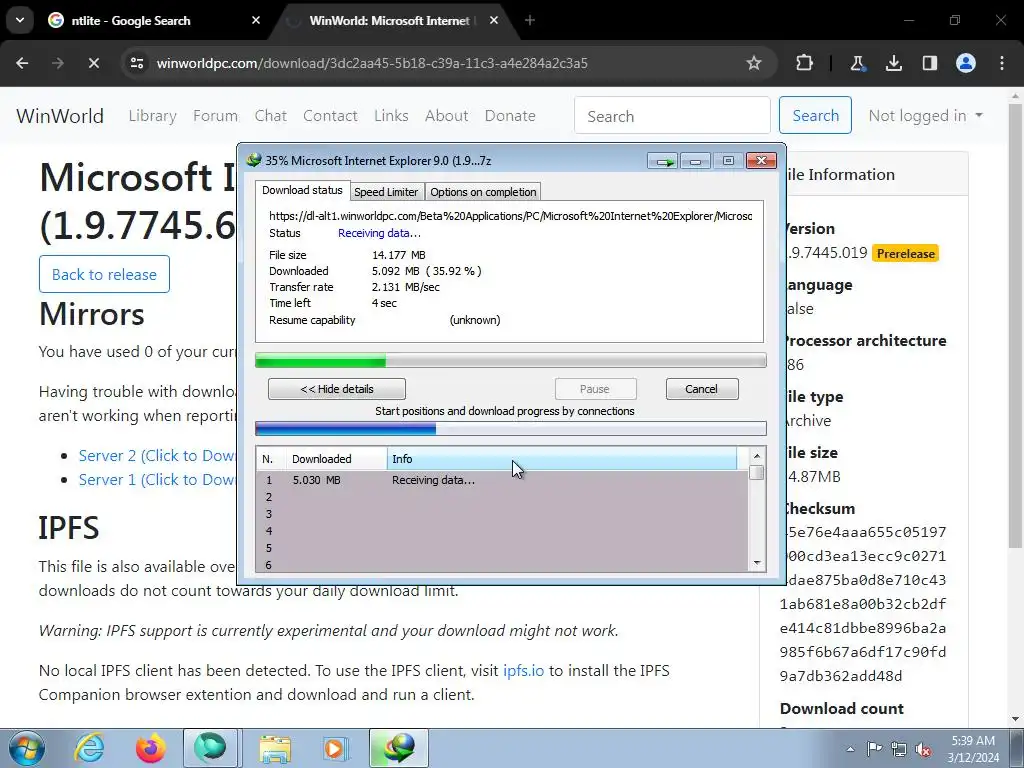Screen dimensions: 1024x768
Task: Click the N. column header
Action: (271, 459)
